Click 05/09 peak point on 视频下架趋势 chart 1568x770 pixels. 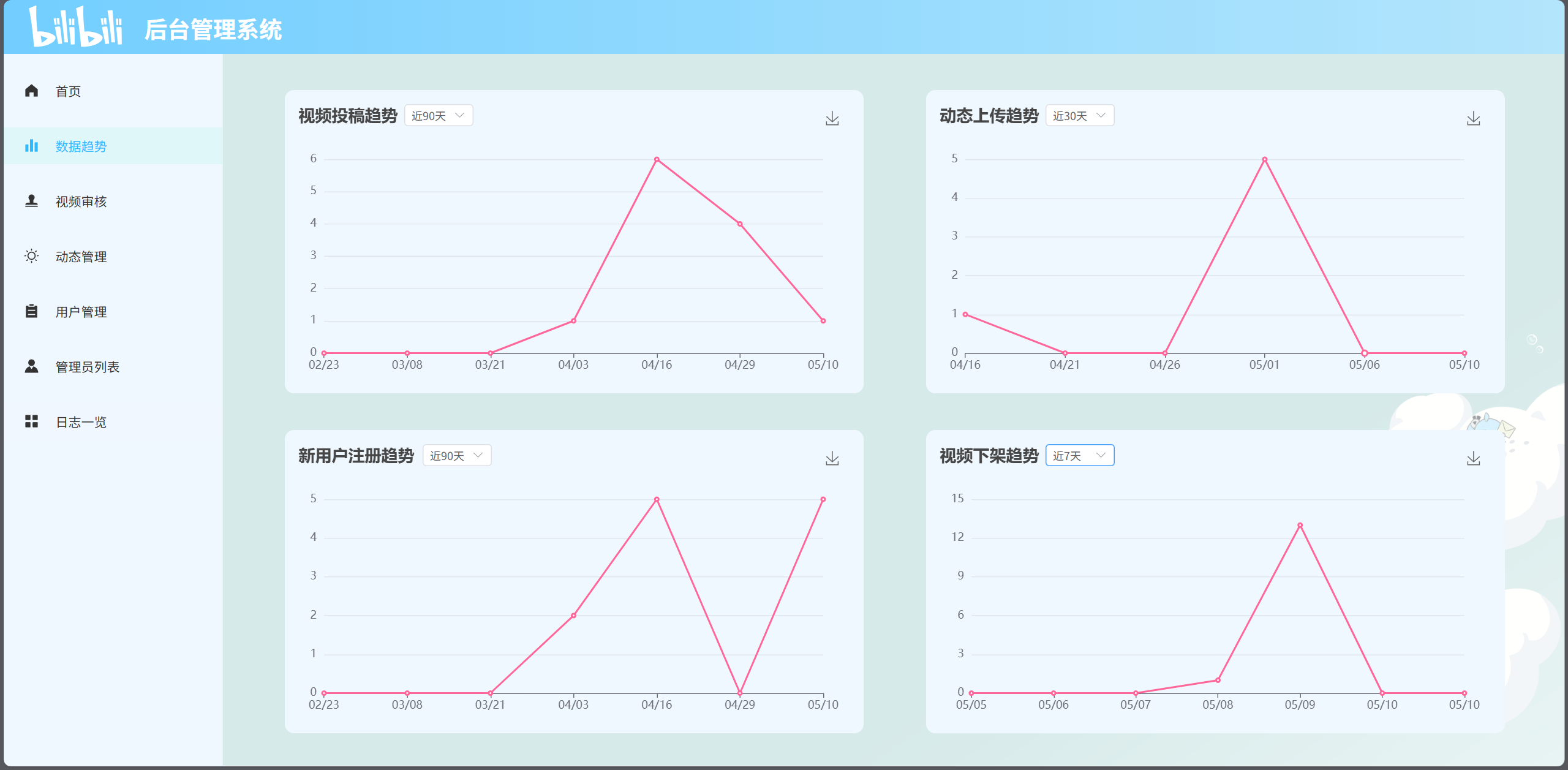point(1300,526)
